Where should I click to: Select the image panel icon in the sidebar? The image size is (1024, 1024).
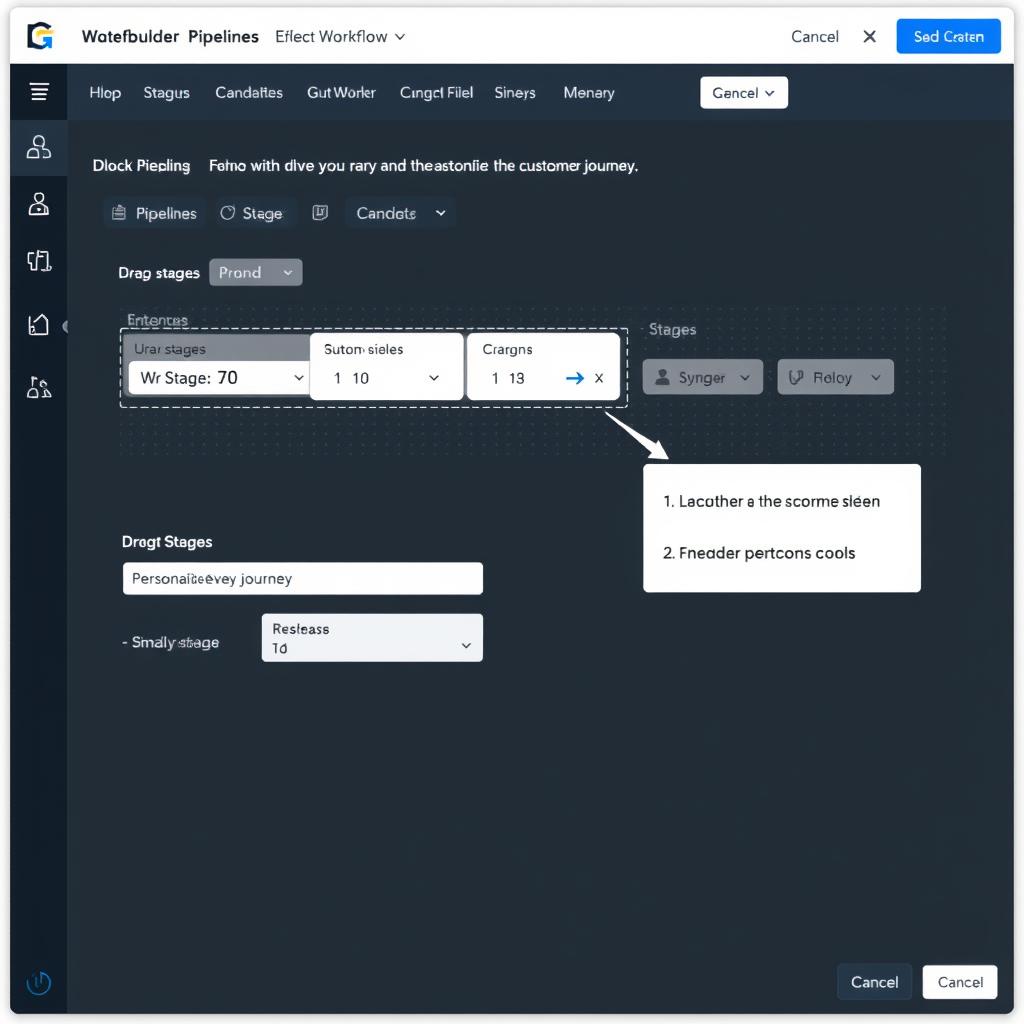pyautogui.click(x=38, y=323)
